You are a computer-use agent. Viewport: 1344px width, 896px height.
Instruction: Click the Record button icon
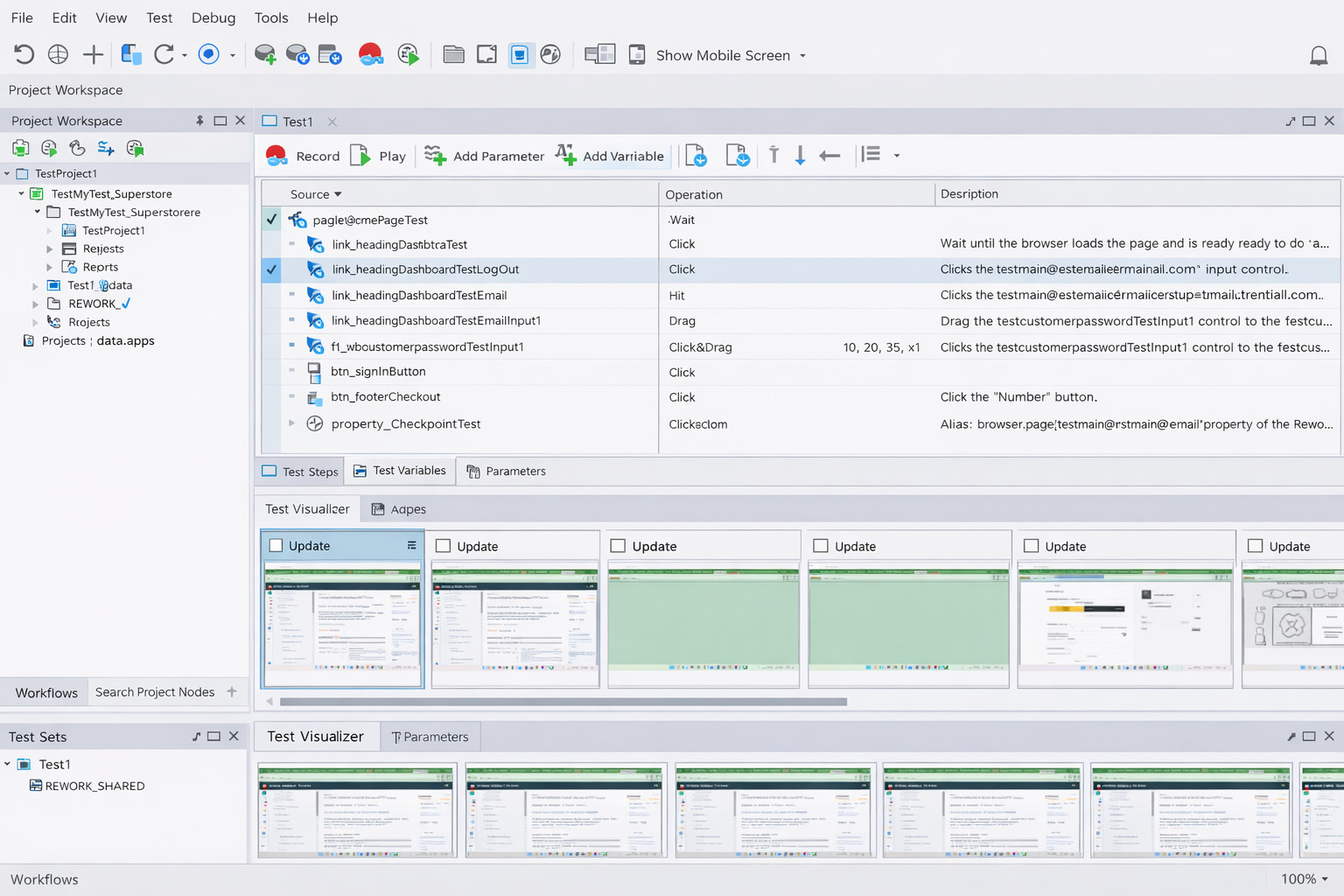(276, 156)
